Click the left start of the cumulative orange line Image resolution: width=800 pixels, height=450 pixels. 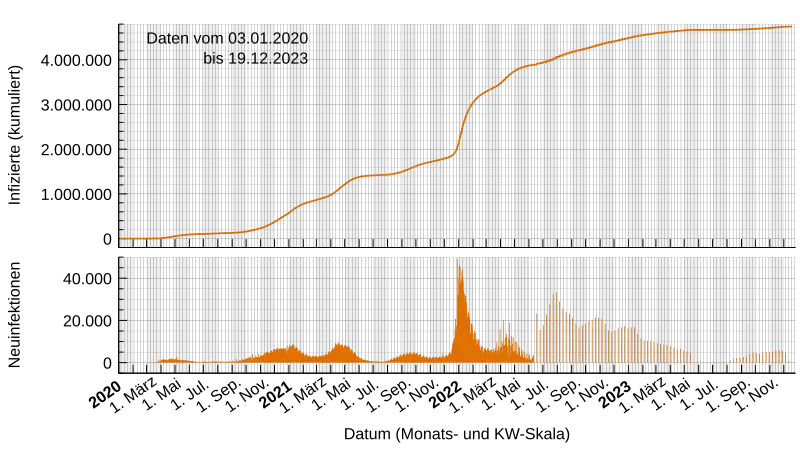click(x=123, y=238)
